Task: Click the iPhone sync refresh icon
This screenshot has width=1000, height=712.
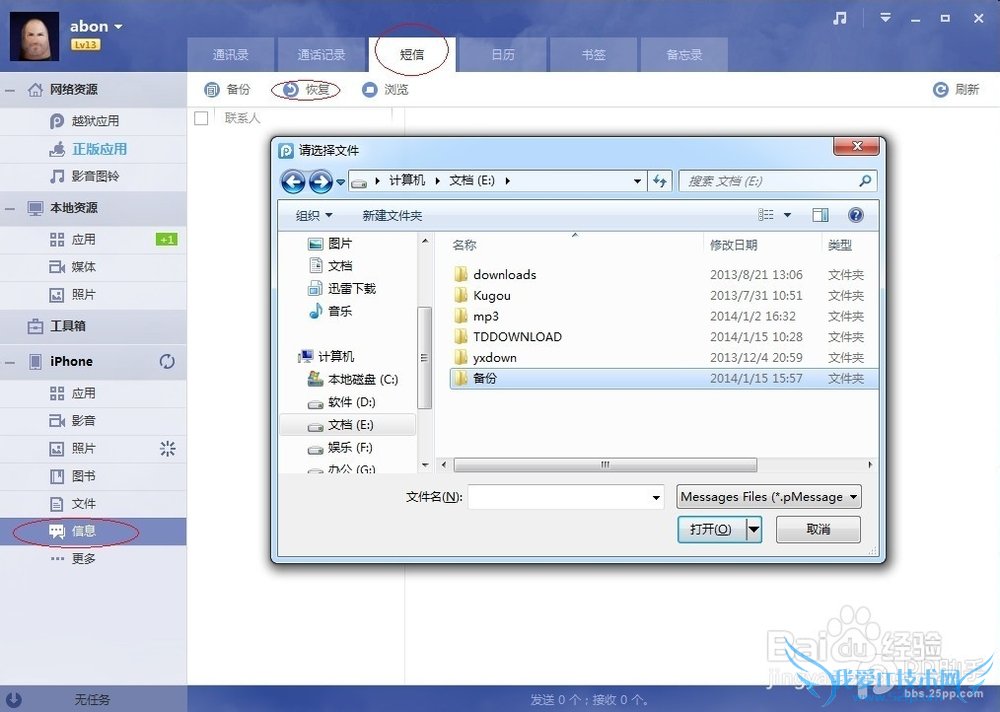Action: (x=167, y=362)
